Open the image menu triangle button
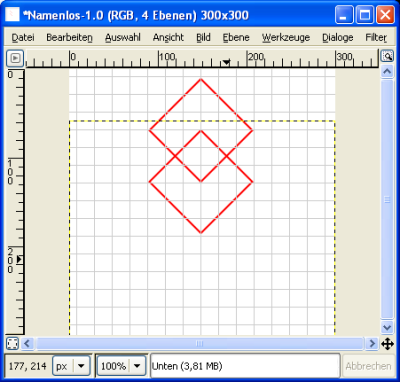The image size is (400, 382). coord(15,58)
